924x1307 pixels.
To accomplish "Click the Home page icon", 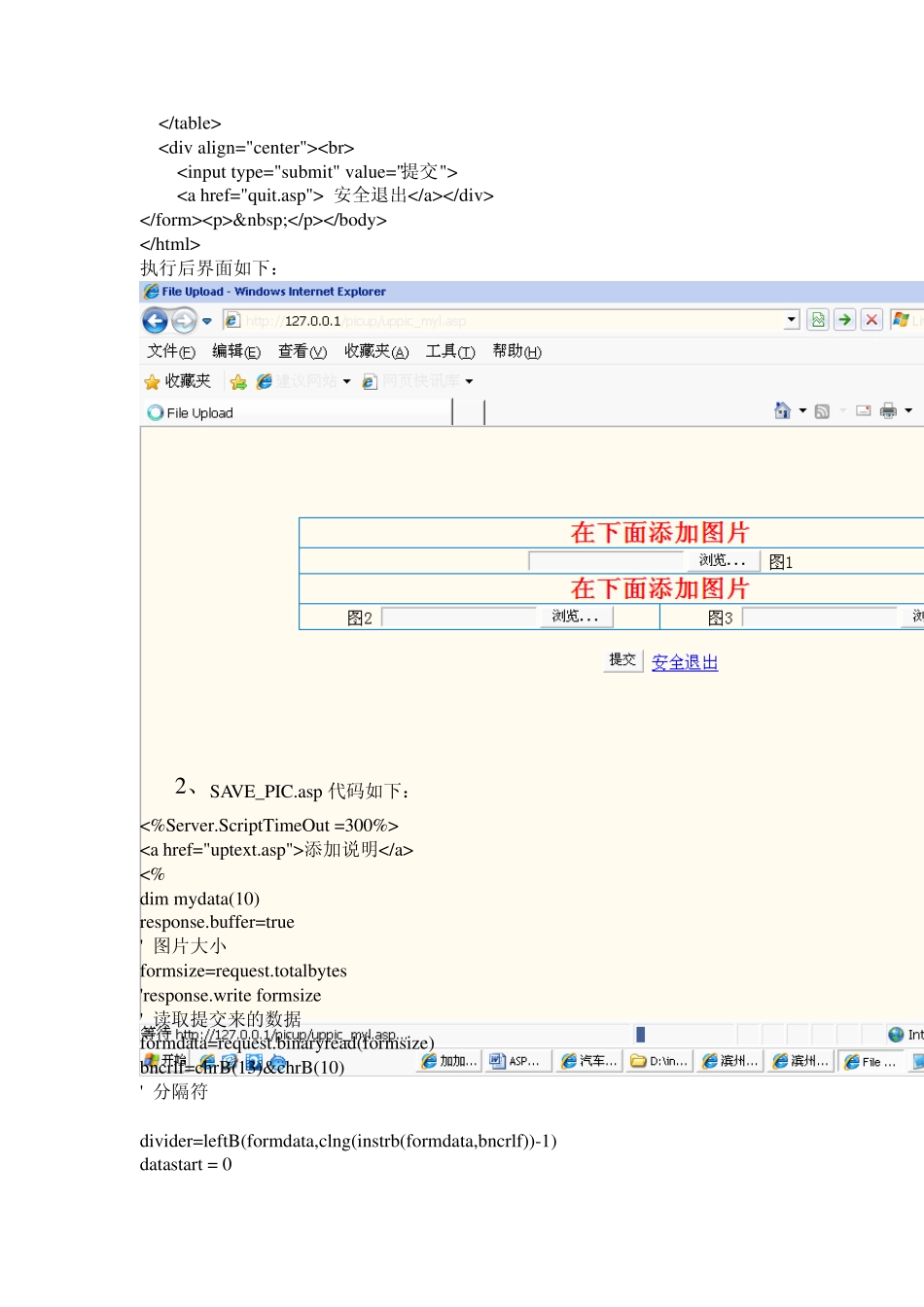I will [x=782, y=410].
